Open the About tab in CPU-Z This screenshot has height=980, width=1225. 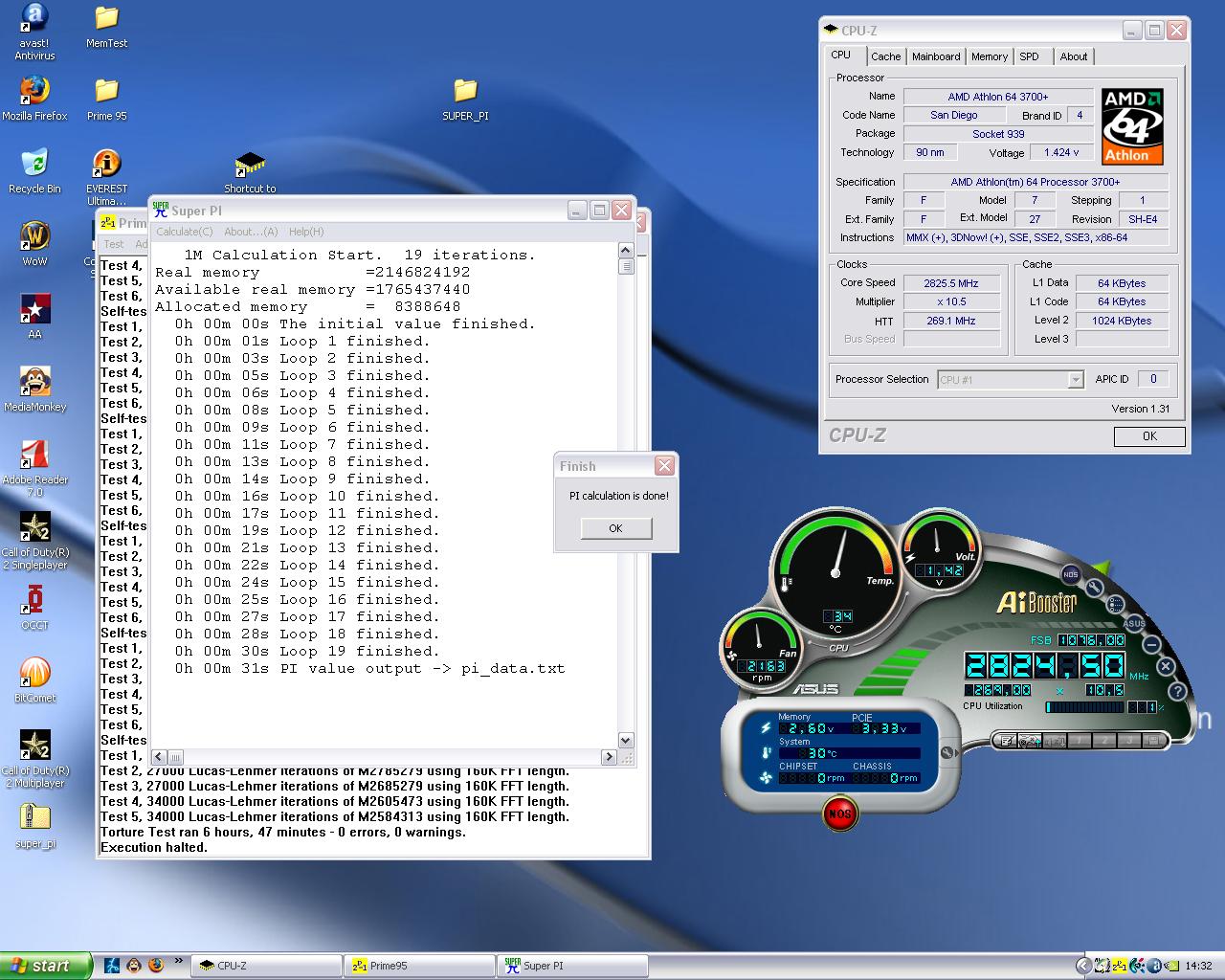(1074, 56)
